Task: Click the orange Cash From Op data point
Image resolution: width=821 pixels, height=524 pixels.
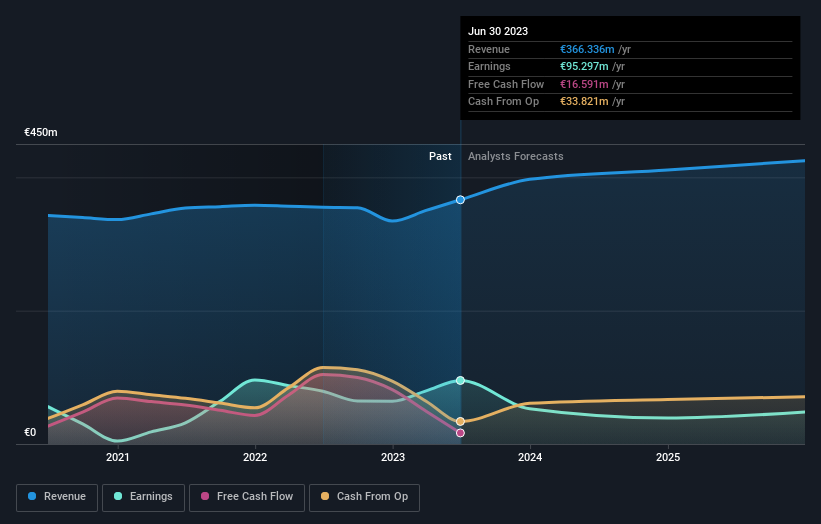Action: (x=460, y=421)
